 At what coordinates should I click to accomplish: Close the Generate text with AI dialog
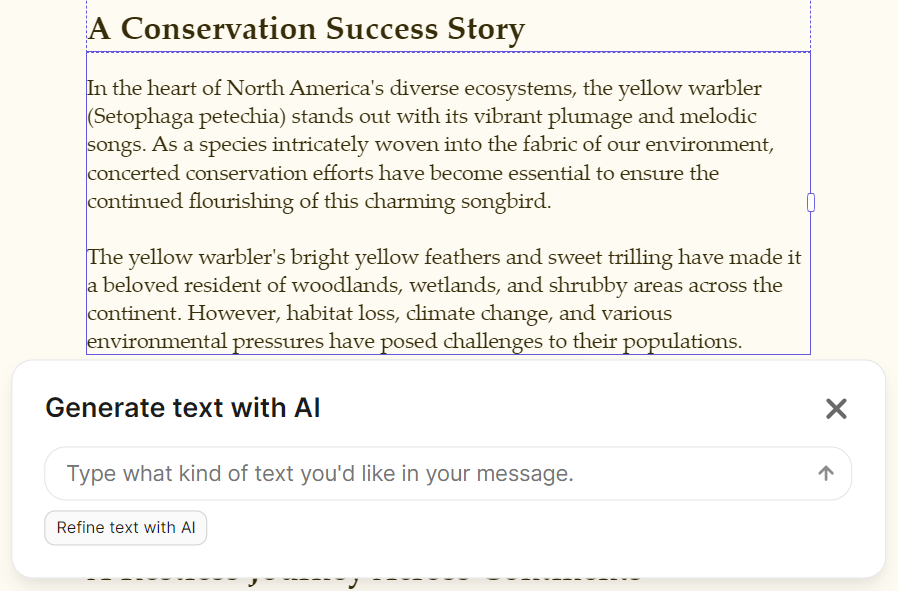point(836,408)
